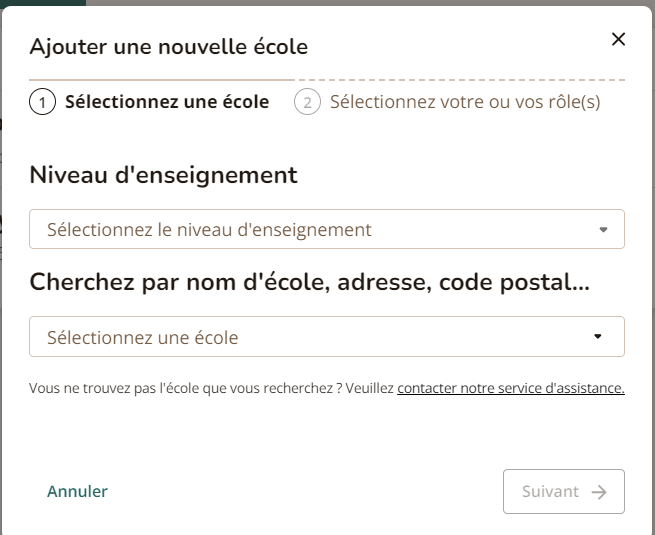The height and width of the screenshot is (535, 655).
Task: Click the step 1 number circle
Action: pos(42,102)
